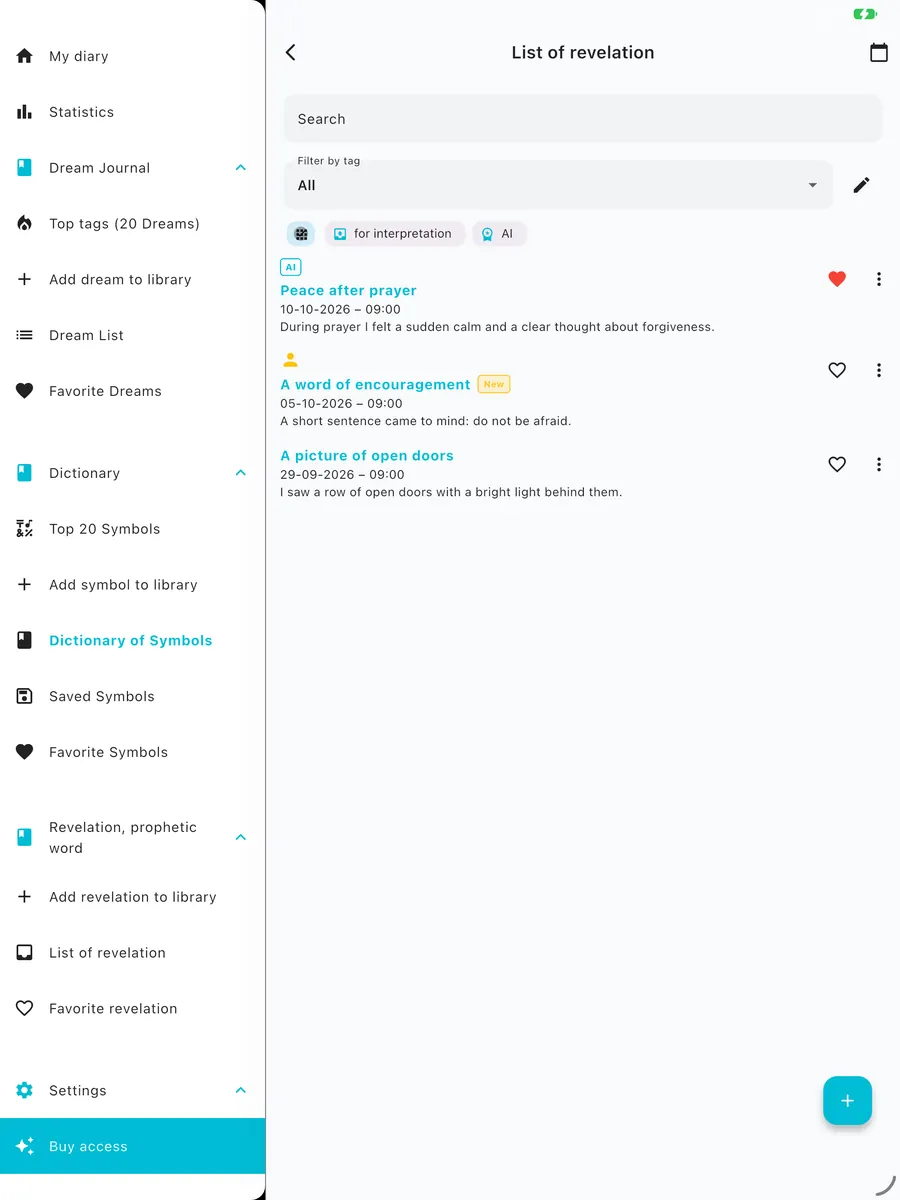Click the flame icon for Top tags

(25, 224)
